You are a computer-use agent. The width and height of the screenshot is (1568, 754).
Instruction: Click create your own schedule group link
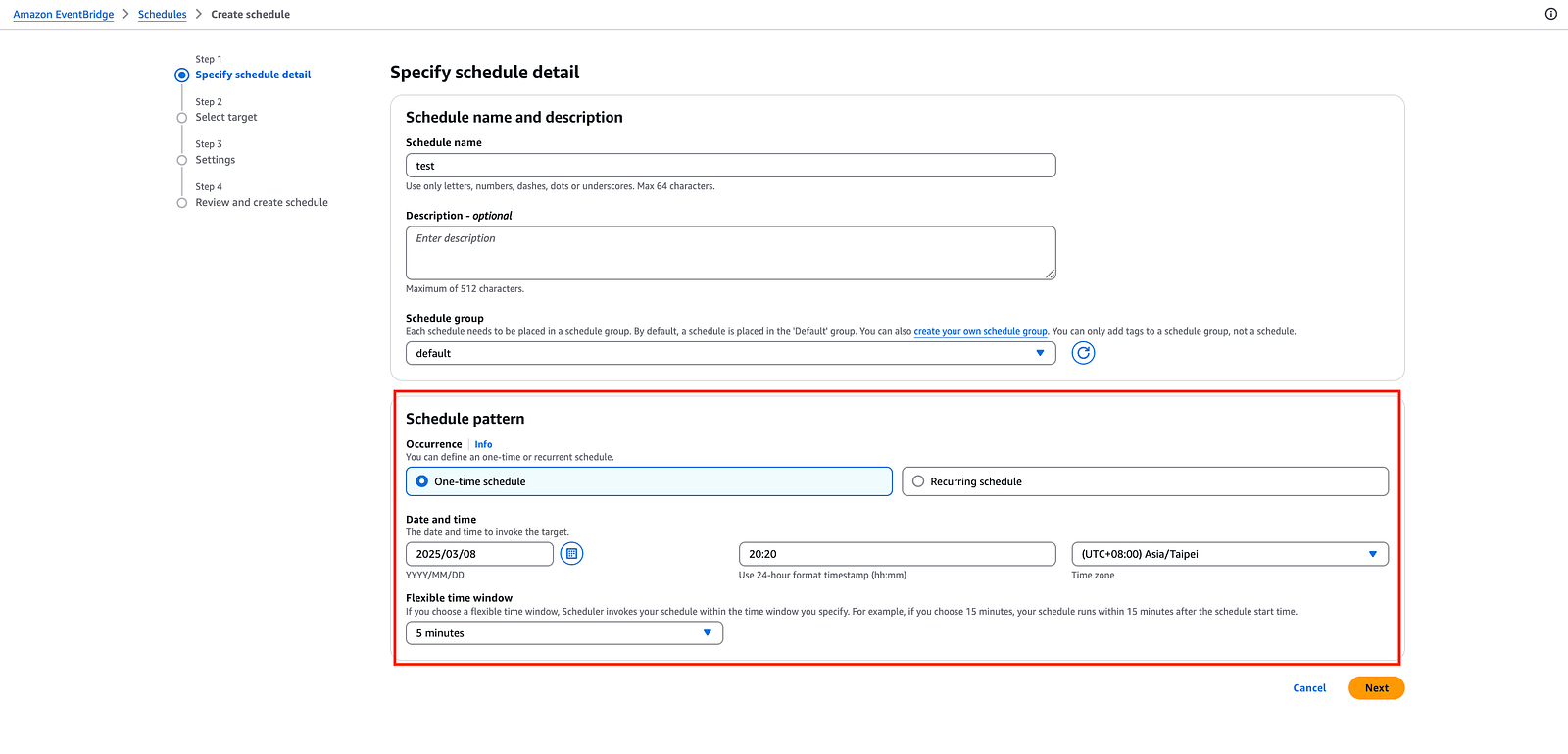[x=980, y=331]
